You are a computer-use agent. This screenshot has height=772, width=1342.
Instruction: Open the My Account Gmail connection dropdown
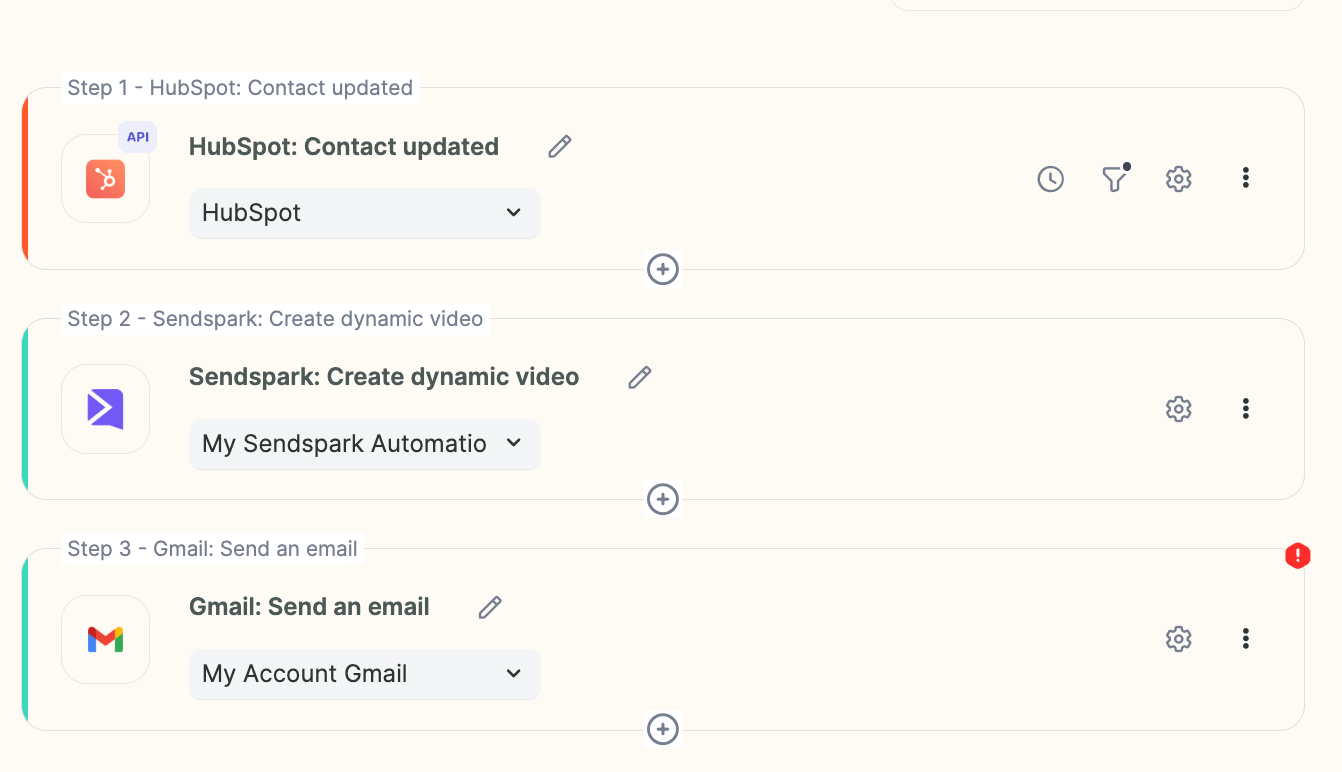point(365,674)
